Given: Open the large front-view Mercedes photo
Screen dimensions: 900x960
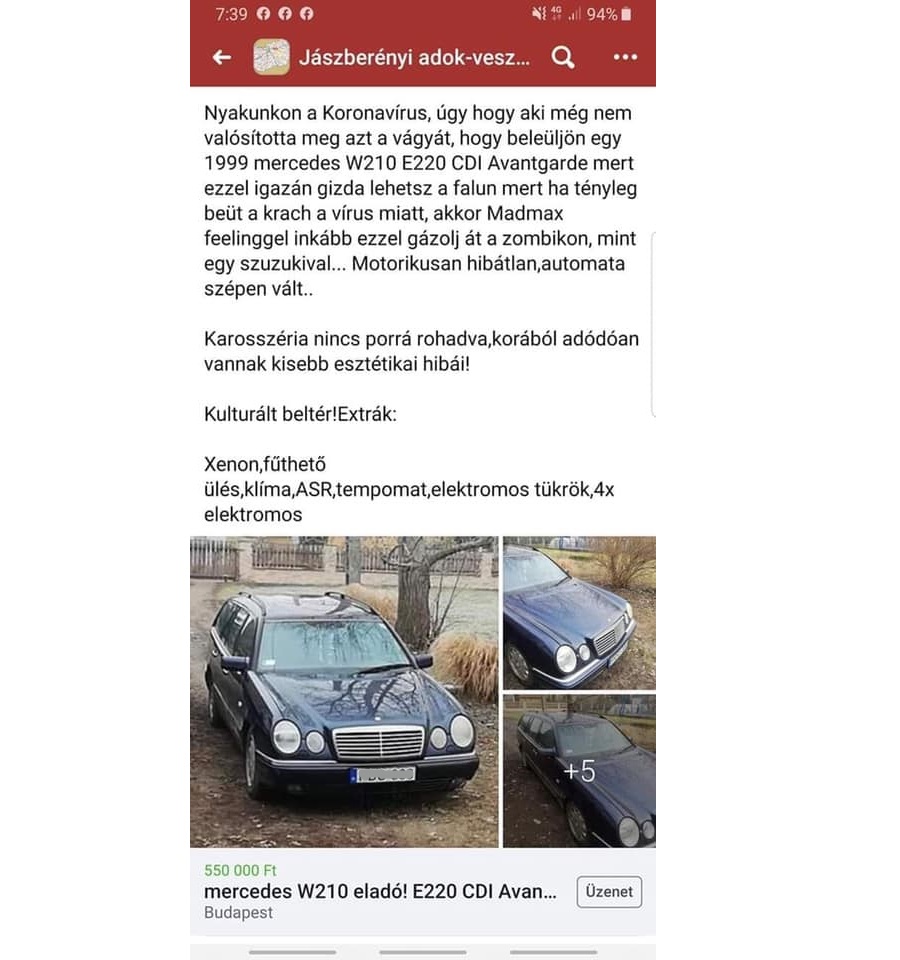Looking at the screenshot, I should (x=344, y=692).
